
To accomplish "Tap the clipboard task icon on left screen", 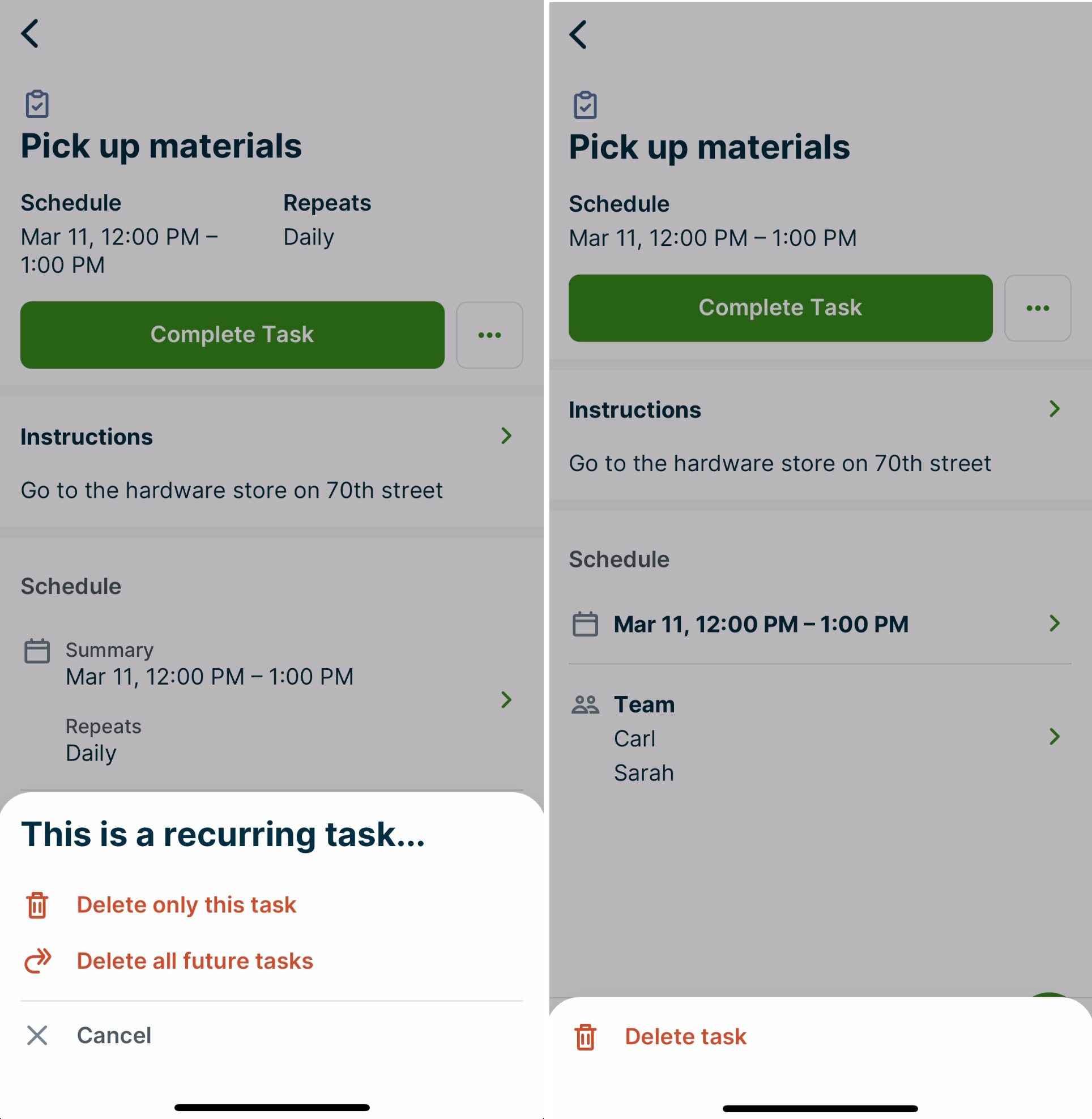I will point(37,104).
